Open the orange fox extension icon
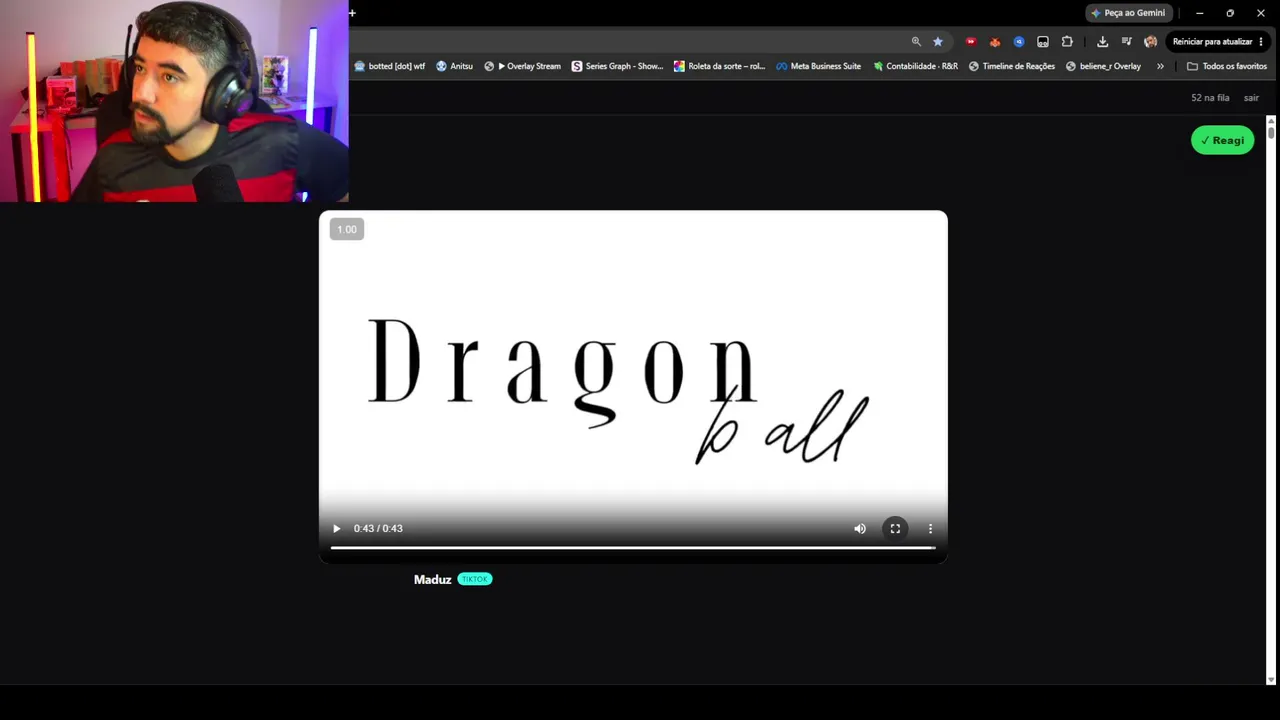Screen dimensions: 1280x720 tap(995, 42)
